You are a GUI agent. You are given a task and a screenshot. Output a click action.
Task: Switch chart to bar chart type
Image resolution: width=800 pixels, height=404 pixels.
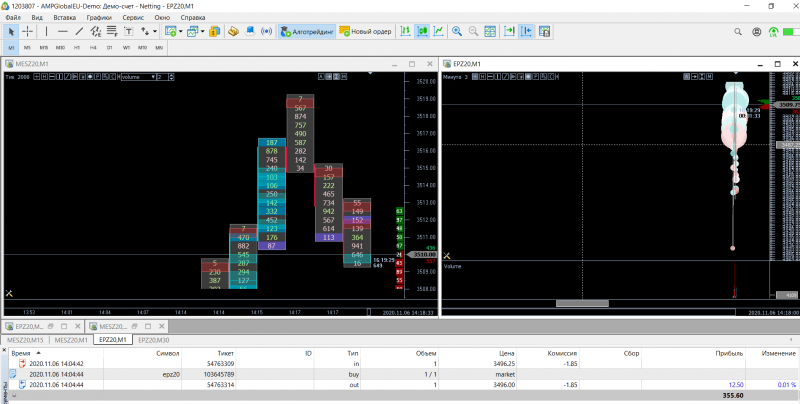click(x=406, y=32)
